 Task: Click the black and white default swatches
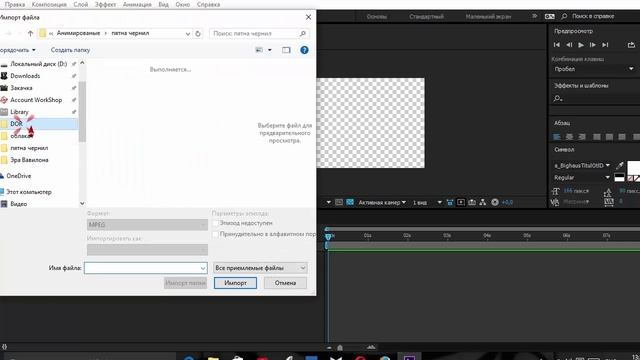click(619, 178)
